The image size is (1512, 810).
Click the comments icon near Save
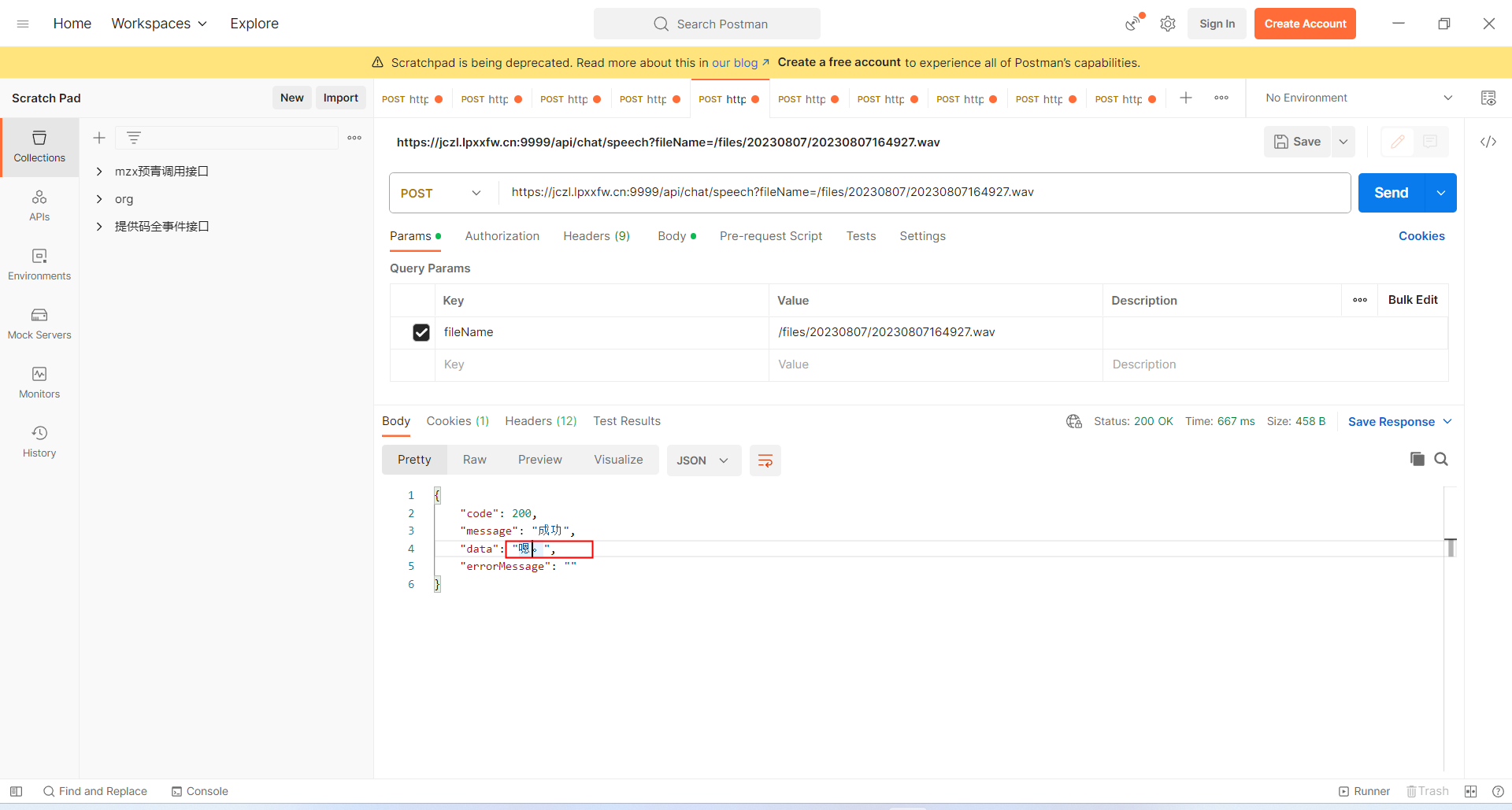click(x=1430, y=142)
